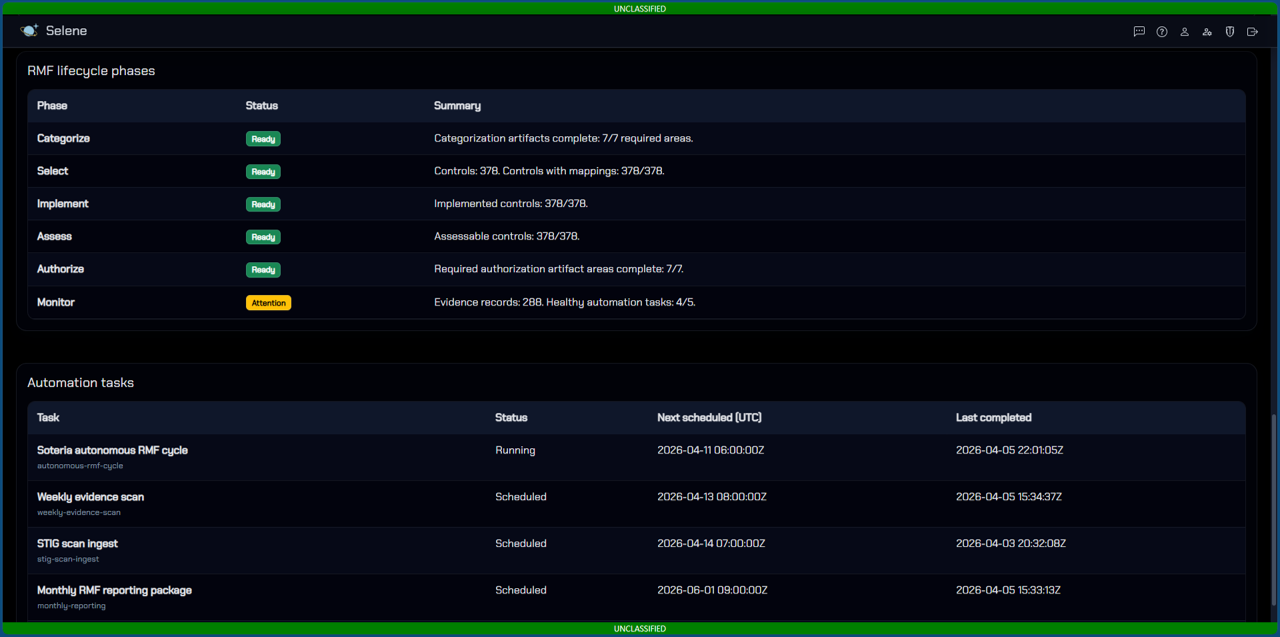Open the Weekly evidence scan task

point(90,497)
